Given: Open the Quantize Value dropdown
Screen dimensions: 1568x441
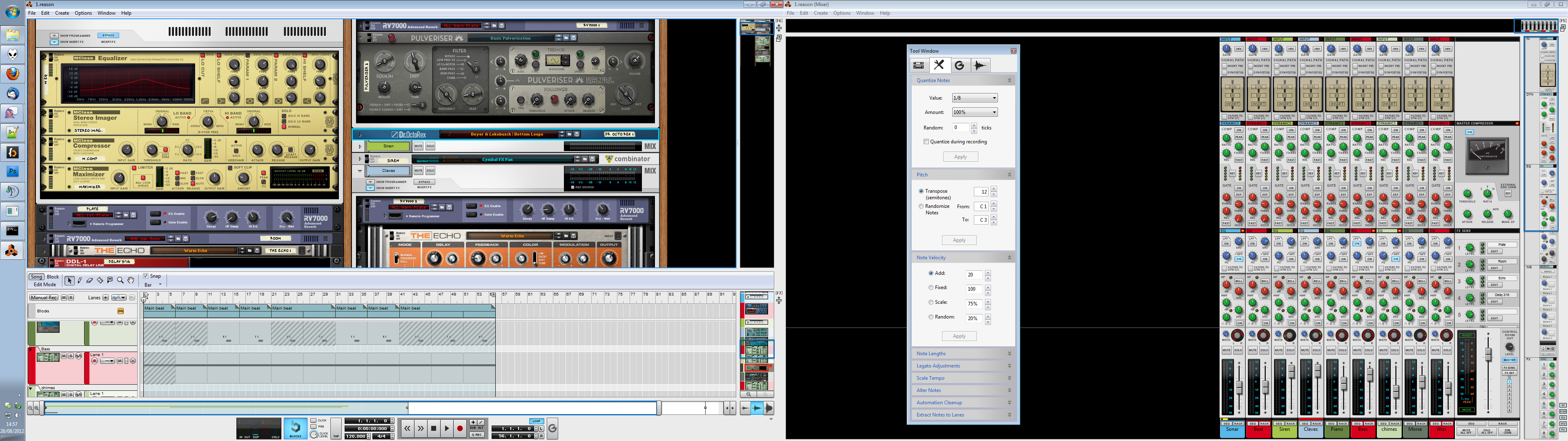Looking at the screenshot, I should (975, 98).
